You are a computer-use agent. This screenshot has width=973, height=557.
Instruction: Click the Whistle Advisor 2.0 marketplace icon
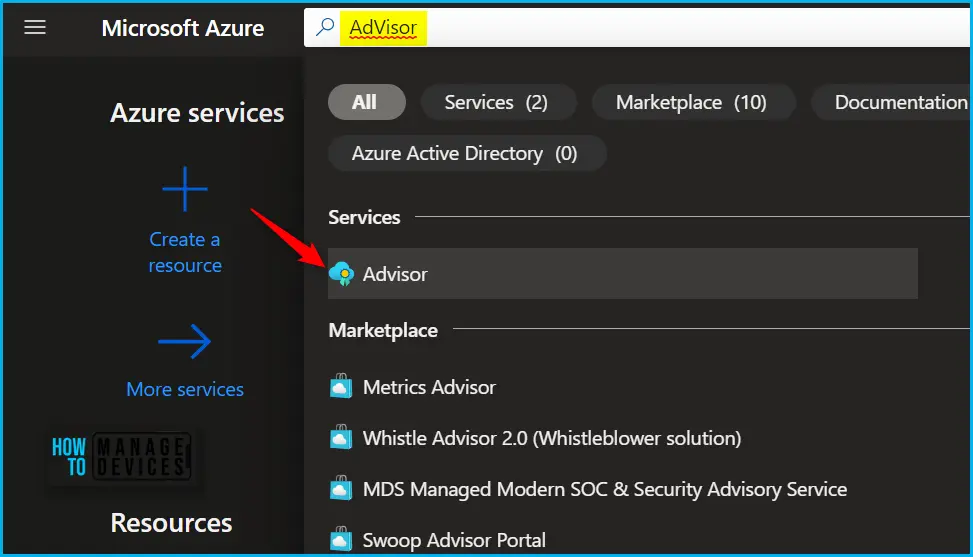pyautogui.click(x=341, y=438)
